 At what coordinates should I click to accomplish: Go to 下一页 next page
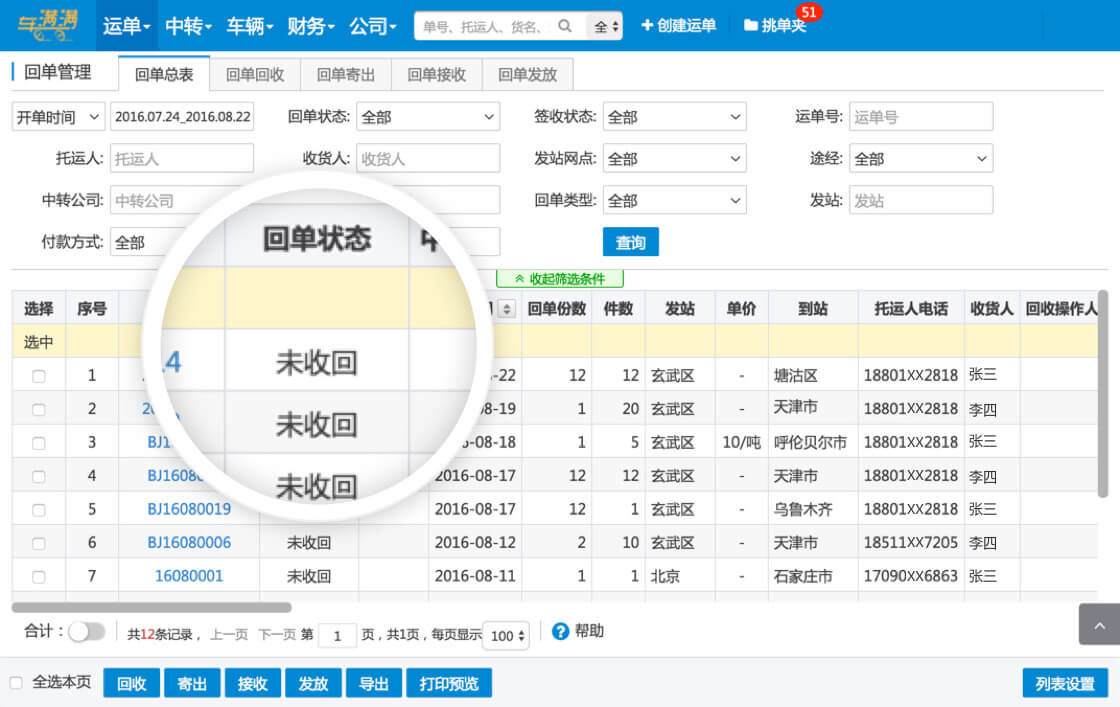click(276, 635)
